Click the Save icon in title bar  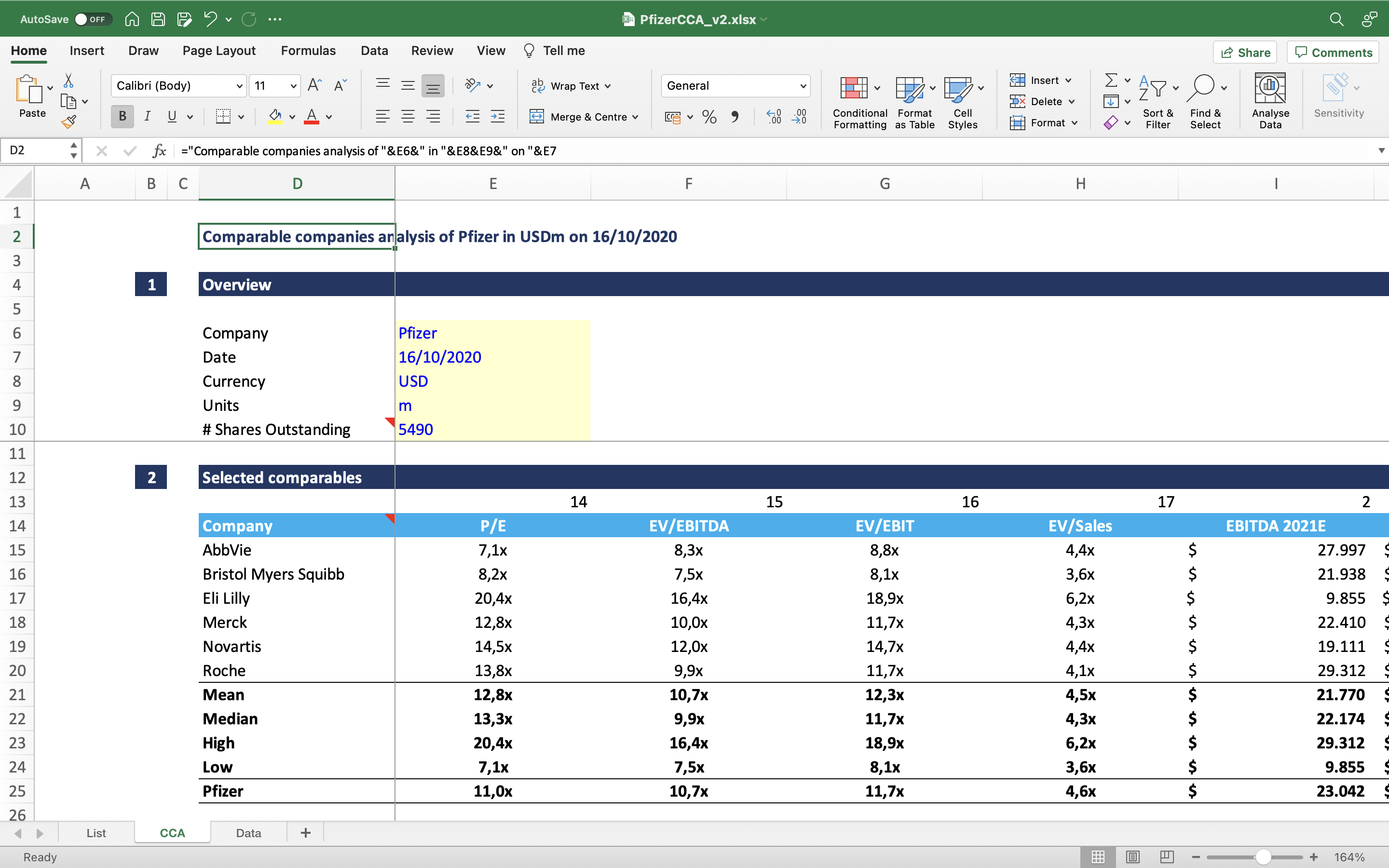click(158, 19)
